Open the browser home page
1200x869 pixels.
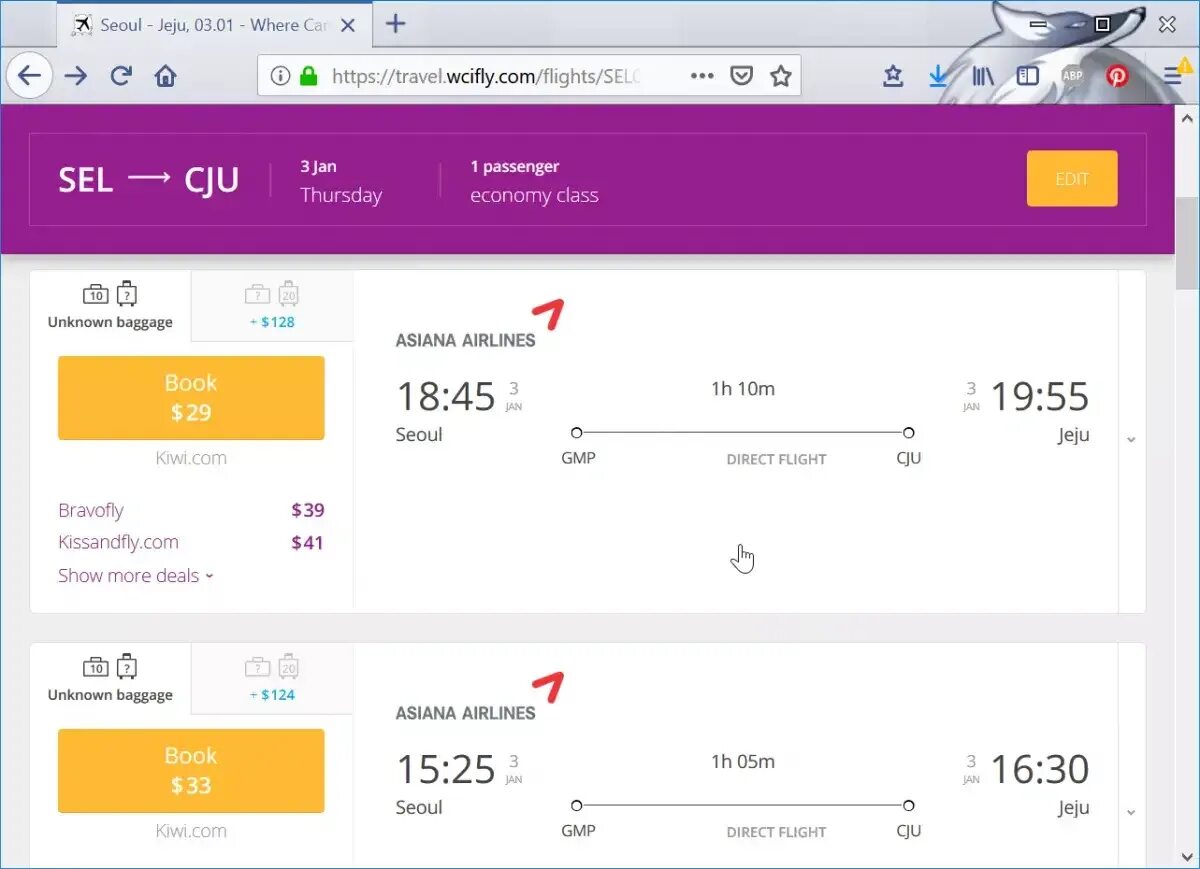(166, 76)
